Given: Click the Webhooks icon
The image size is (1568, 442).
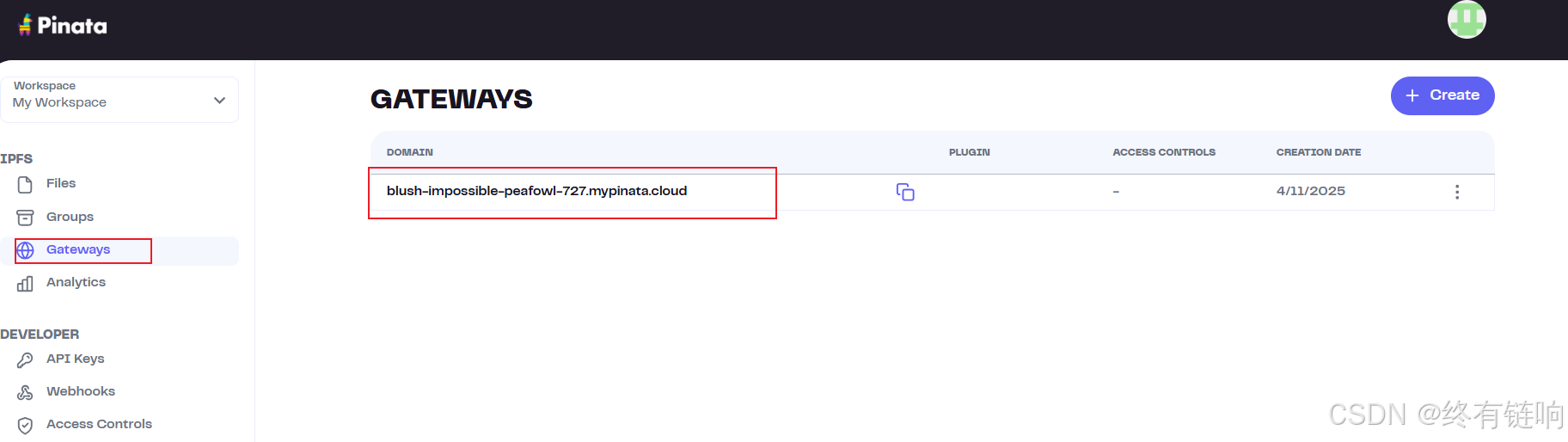Looking at the screenshot, I should (25, 392).
